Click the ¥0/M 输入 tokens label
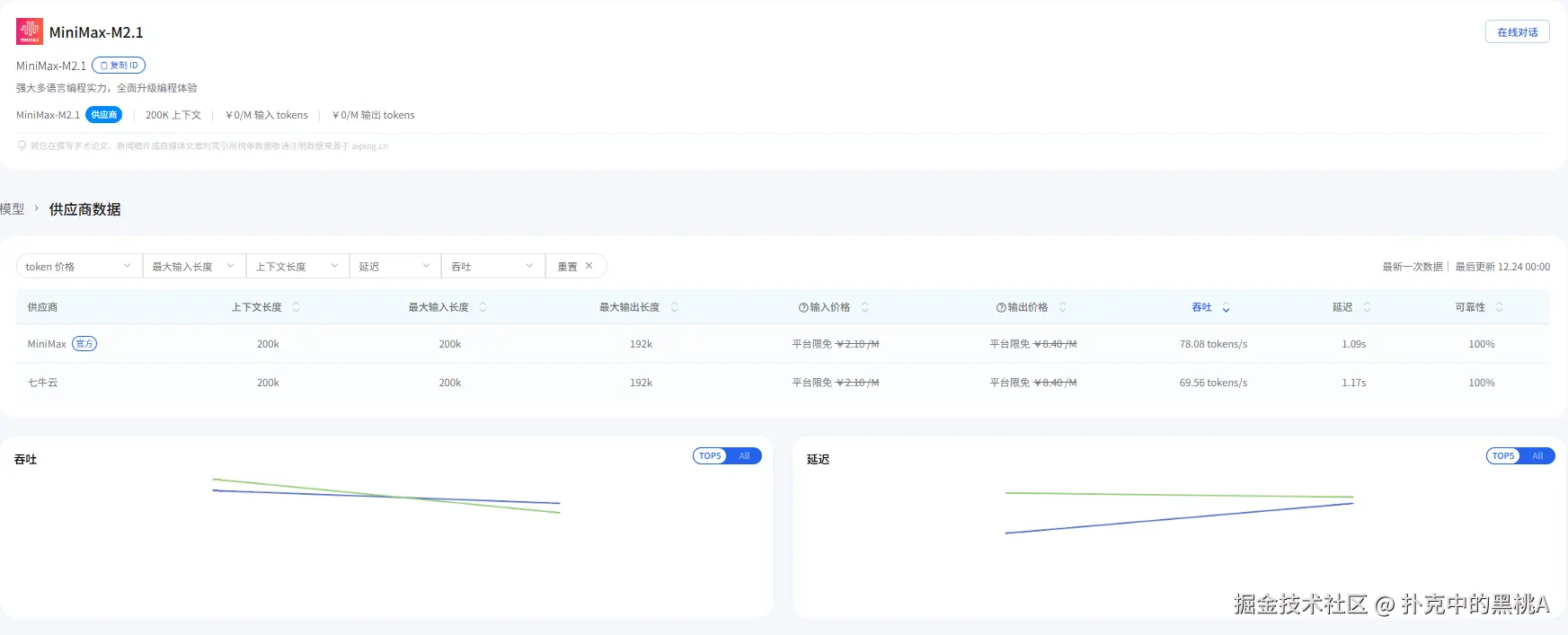Image resolution: width=1568 pixels, height=635 pixels. [267, 115]
